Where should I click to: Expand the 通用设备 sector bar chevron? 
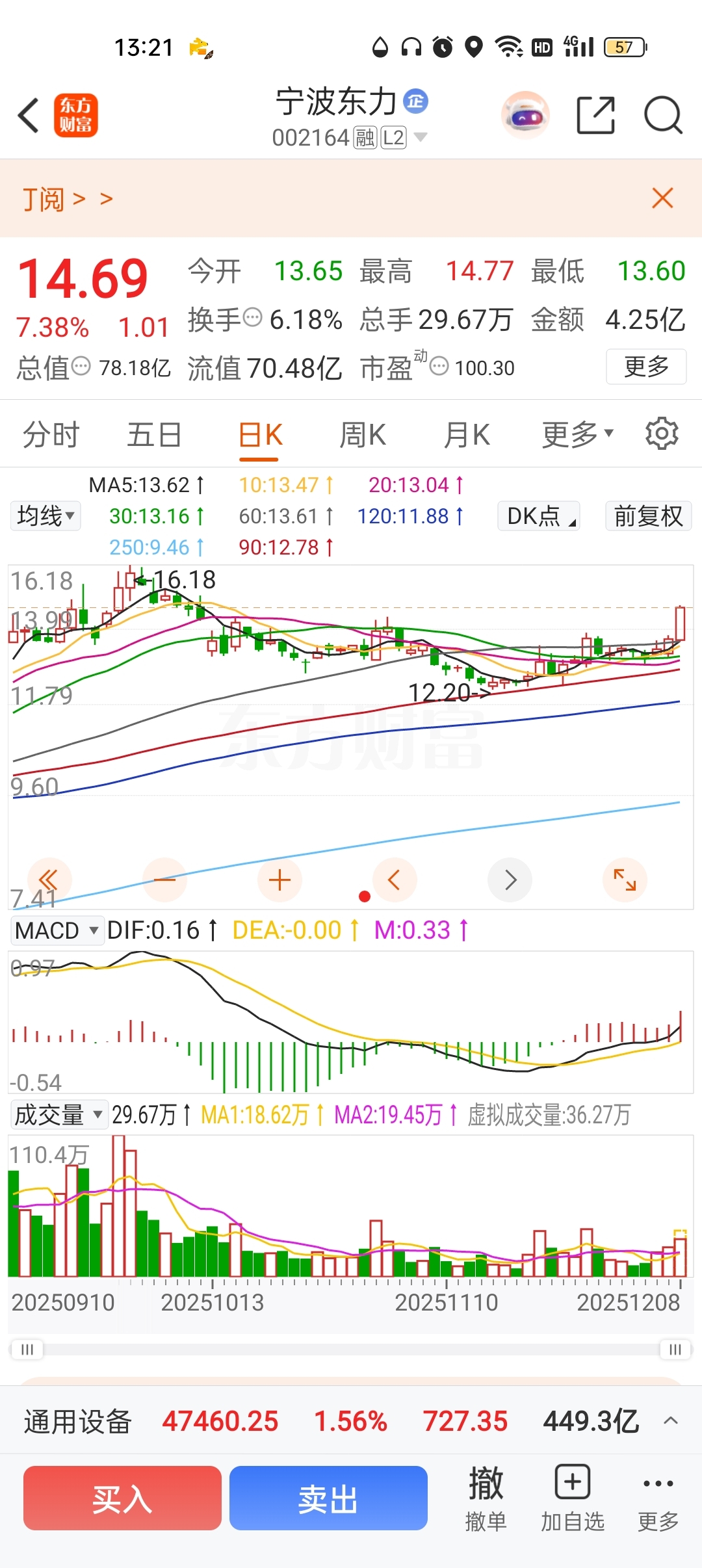coord(671,1421)
